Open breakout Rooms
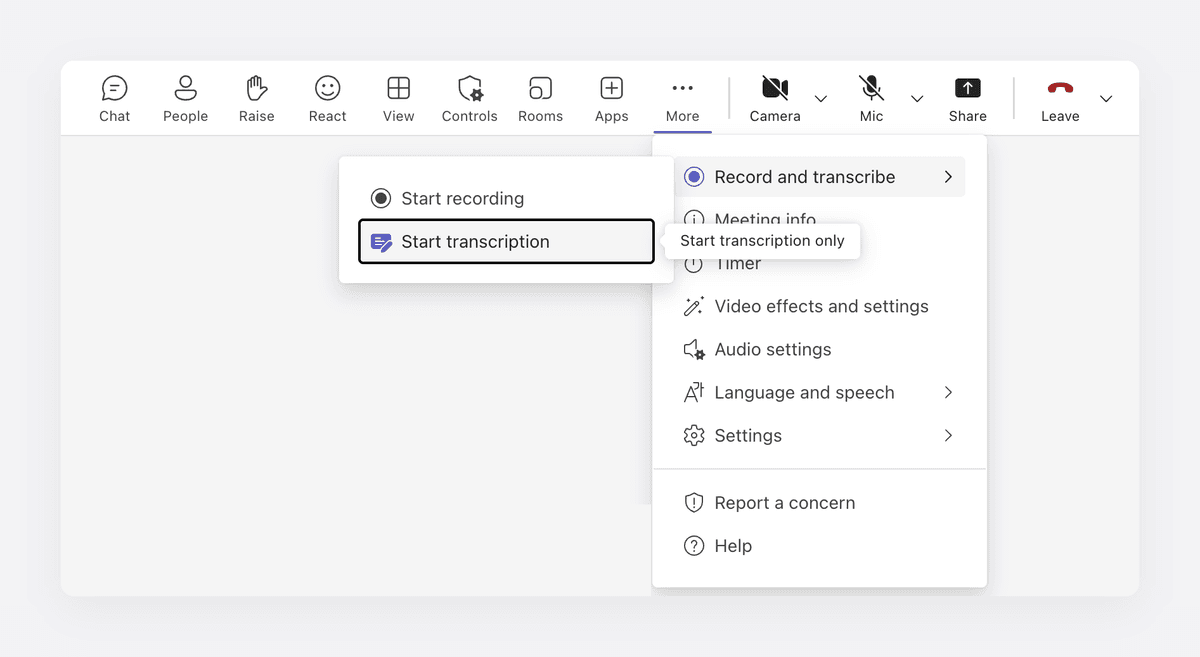 (540, 99)
